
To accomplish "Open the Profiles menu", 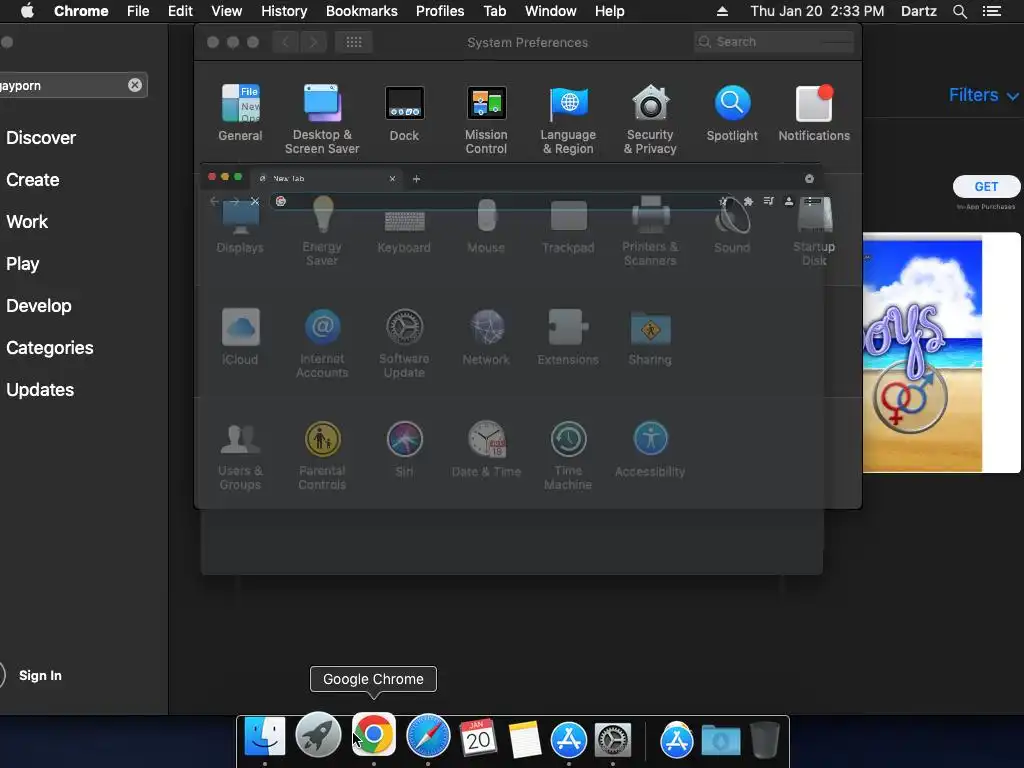I will click(x=440, y=11).
